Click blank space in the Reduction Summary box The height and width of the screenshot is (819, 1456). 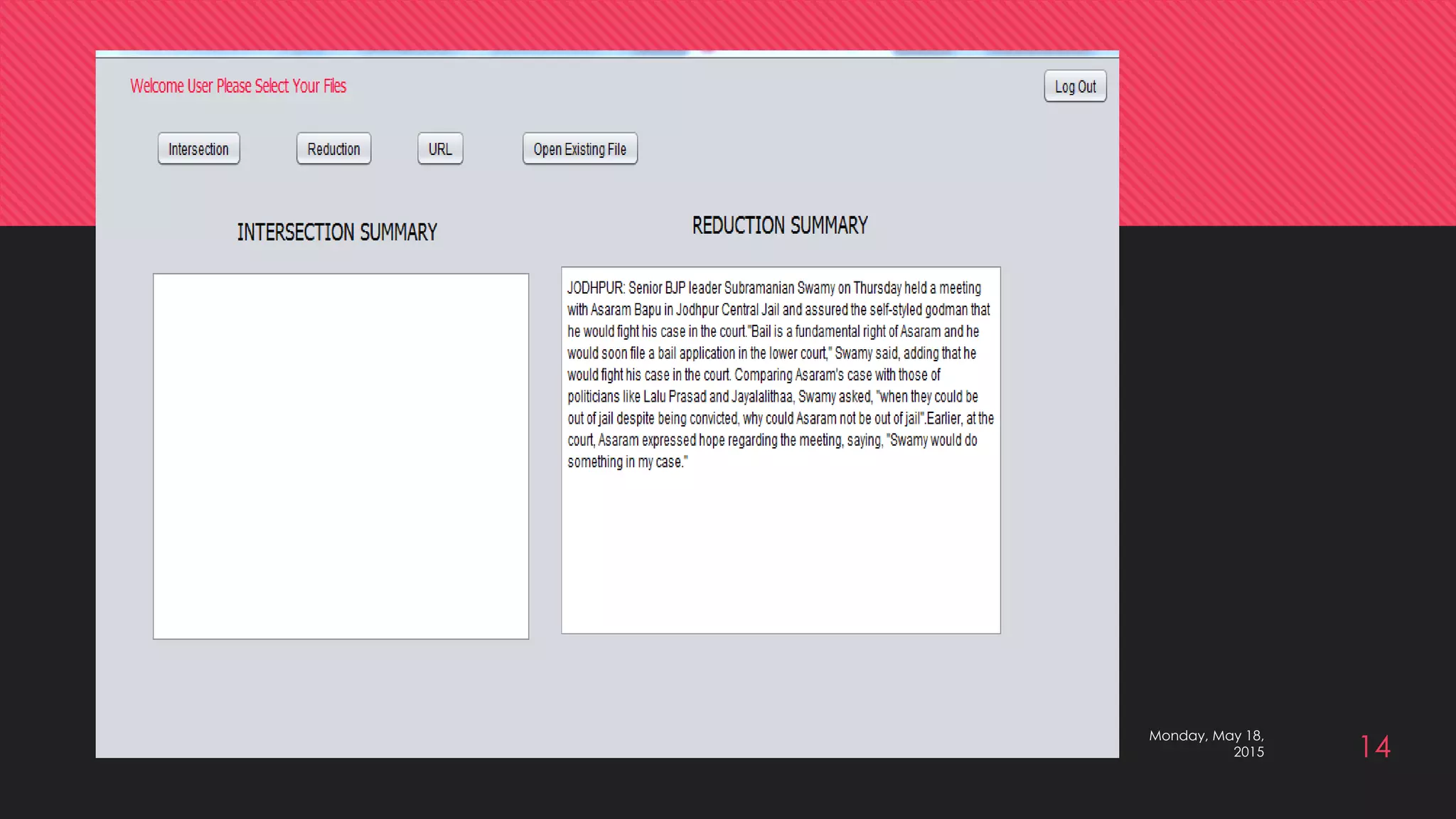781,555
